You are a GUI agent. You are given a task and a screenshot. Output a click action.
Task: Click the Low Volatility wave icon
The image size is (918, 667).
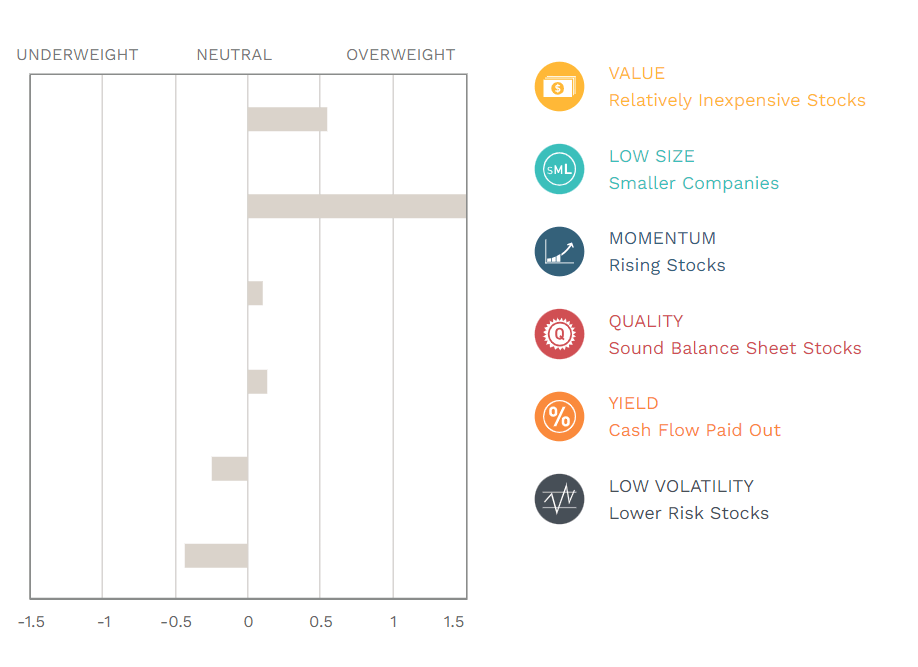point(559,499)
